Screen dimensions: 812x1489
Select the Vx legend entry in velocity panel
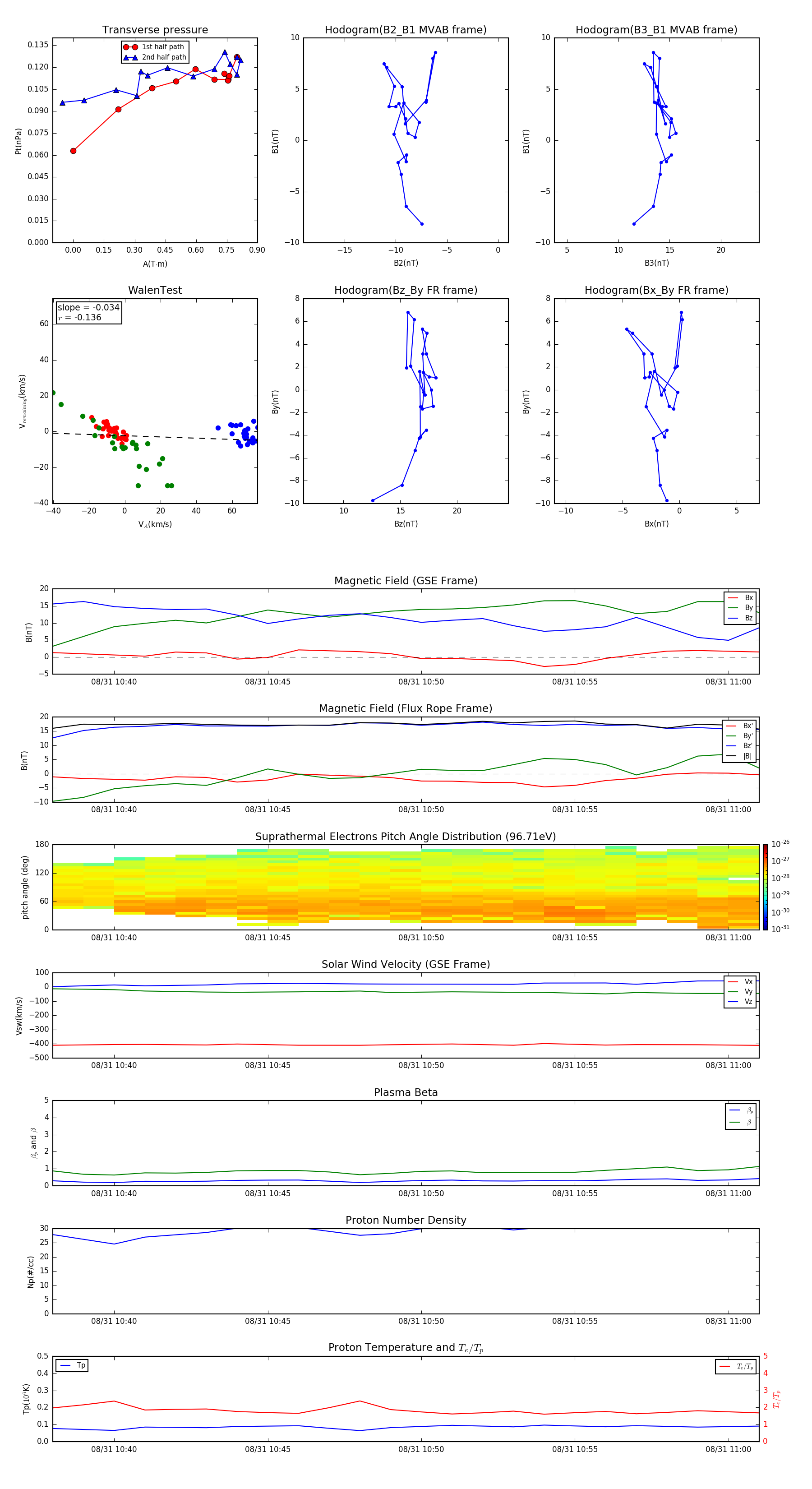pyautogui.click(x=740, y=981)
